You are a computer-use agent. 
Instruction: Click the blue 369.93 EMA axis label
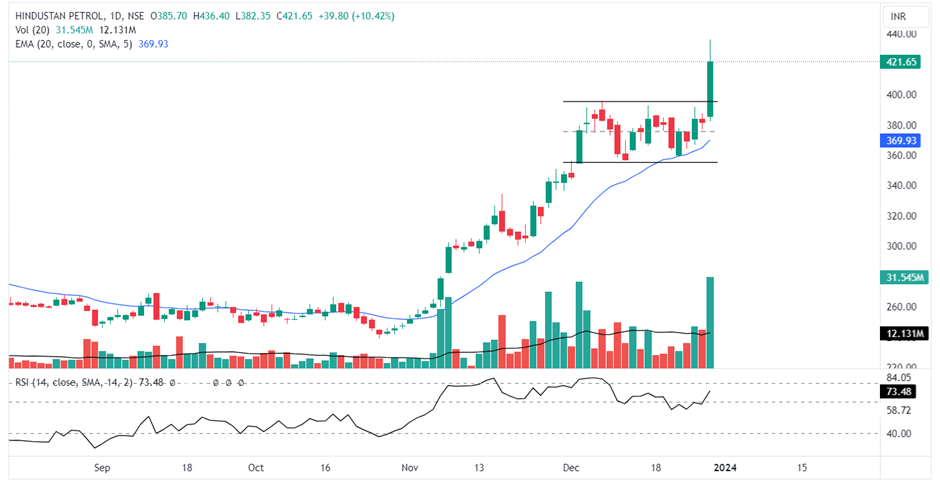(904, 142)
